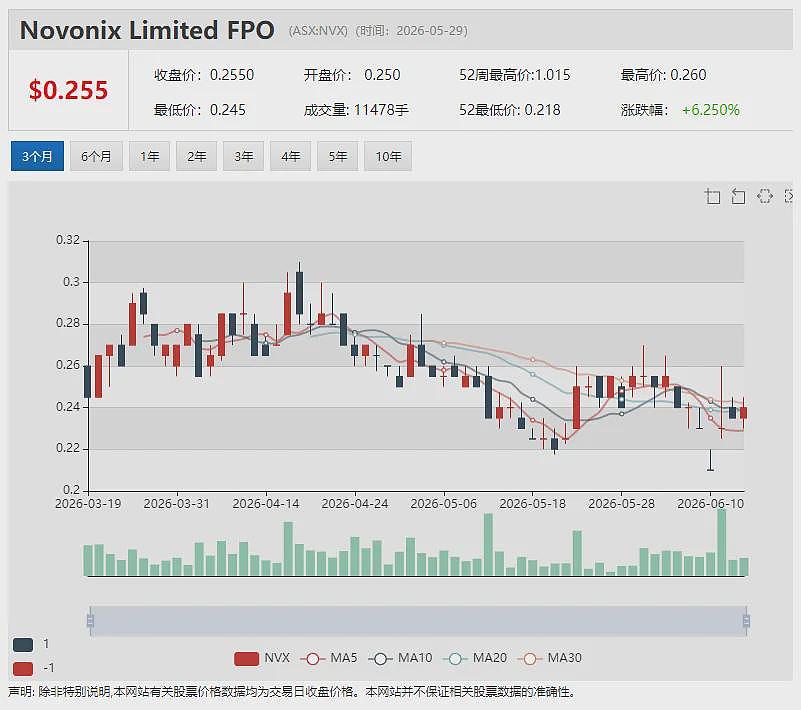Click the 2026-05-06 axis label
This screenshot has height=710, width=801.
[443, 504]
